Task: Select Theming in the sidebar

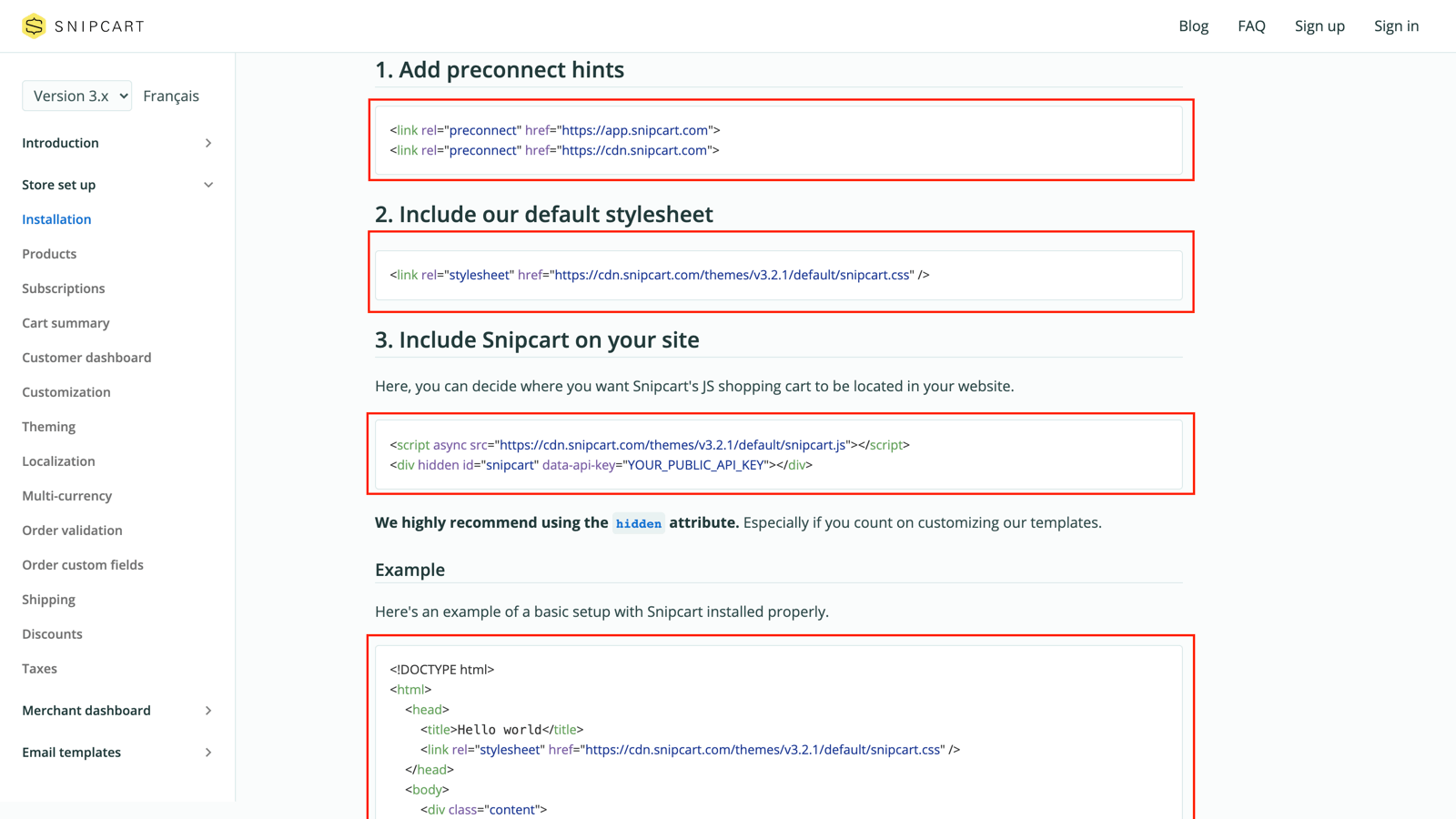Action: pyautogui.click(x=48, y=427)
